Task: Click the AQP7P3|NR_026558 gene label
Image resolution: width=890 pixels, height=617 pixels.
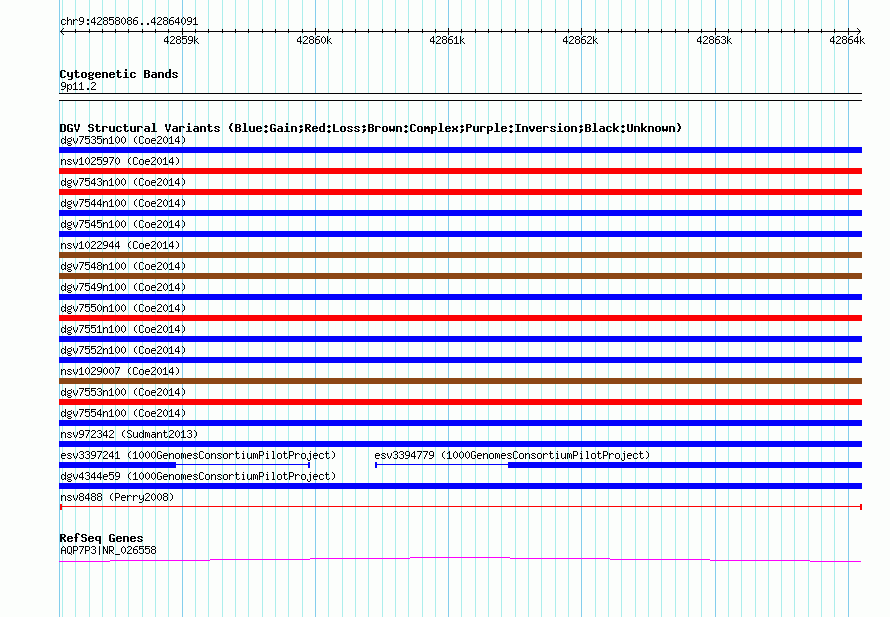Action: (108, 550)
